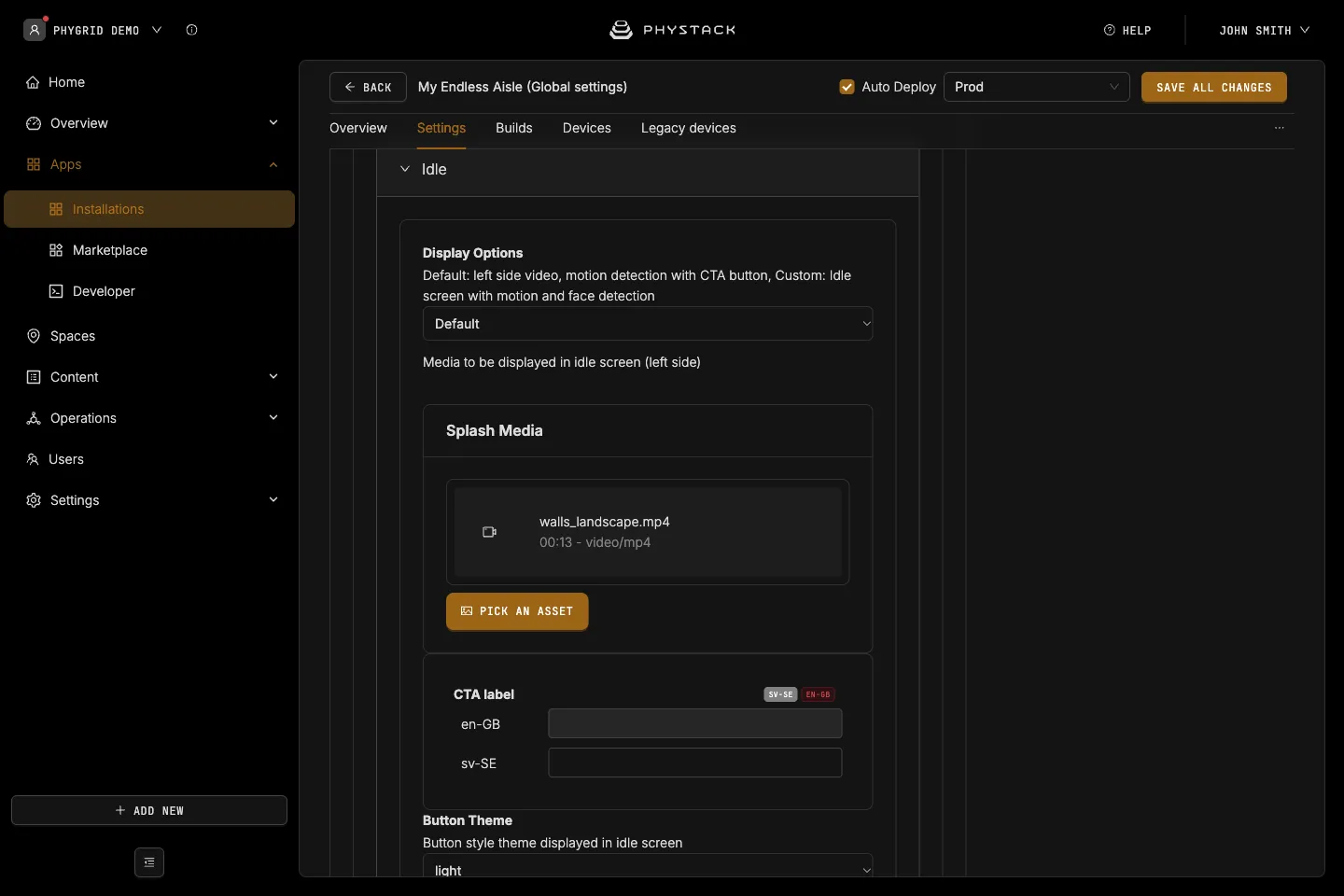Click the Overview icon in the sidebar

[x=34, y=123]
